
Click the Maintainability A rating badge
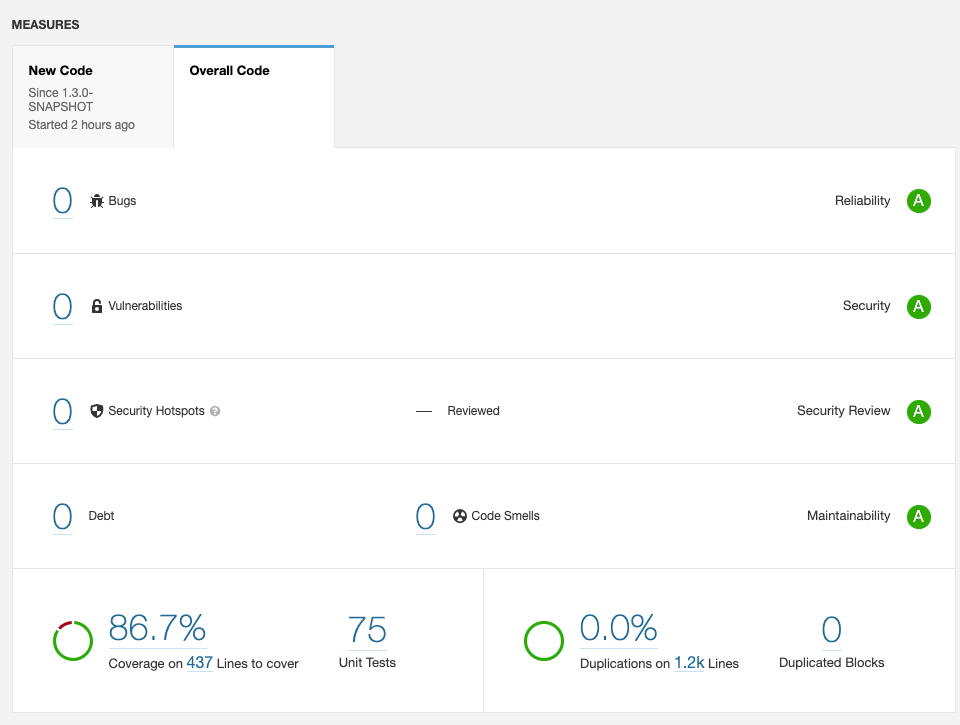click(918, 516)
